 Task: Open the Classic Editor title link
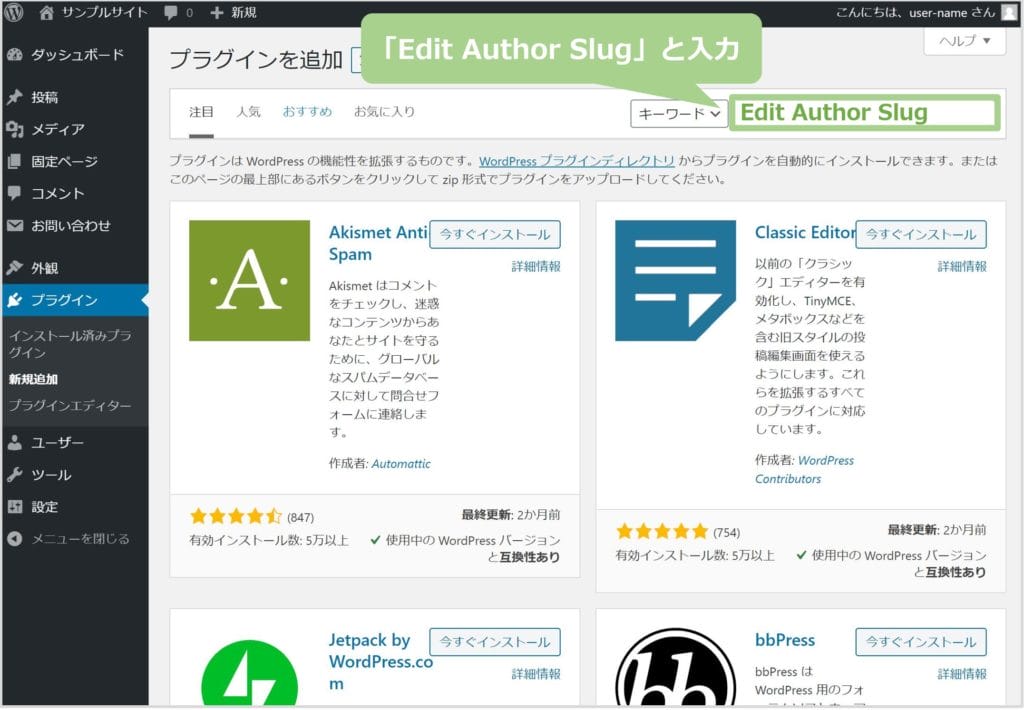coord(805,233)
